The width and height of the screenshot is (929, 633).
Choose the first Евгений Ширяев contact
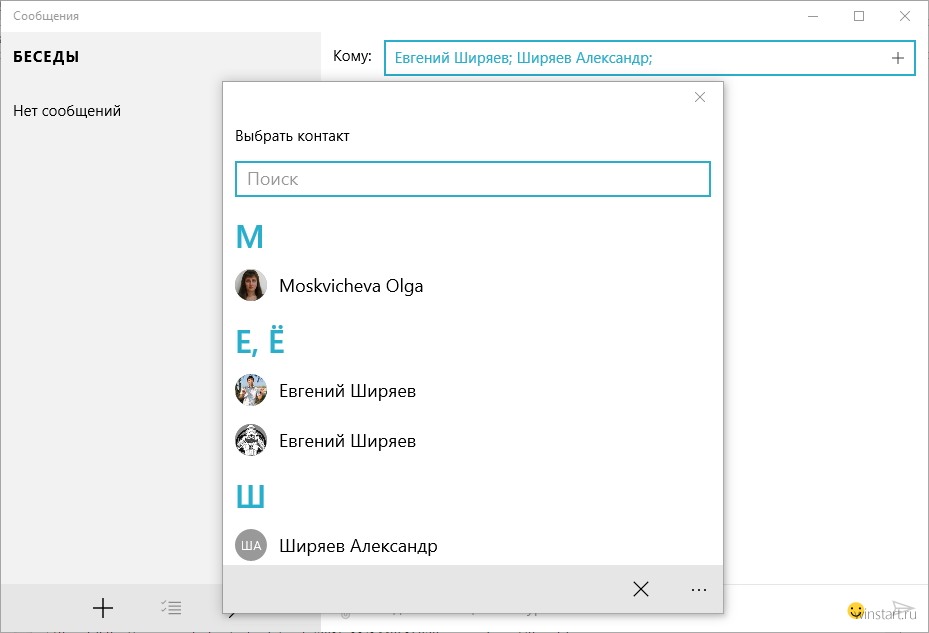[x=347, y=391]
